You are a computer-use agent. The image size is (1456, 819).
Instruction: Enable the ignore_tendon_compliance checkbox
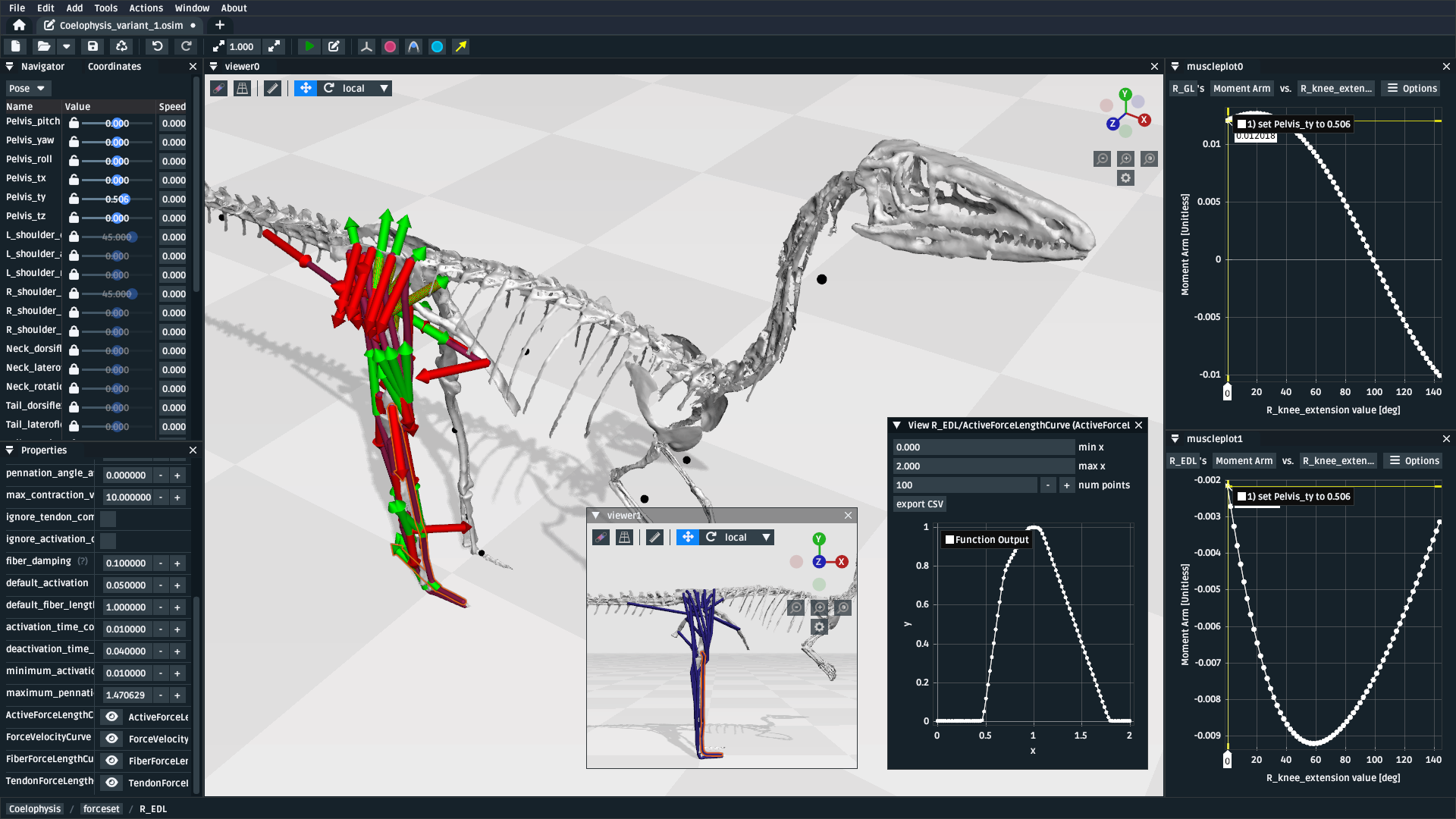click(x=108, y=519)
